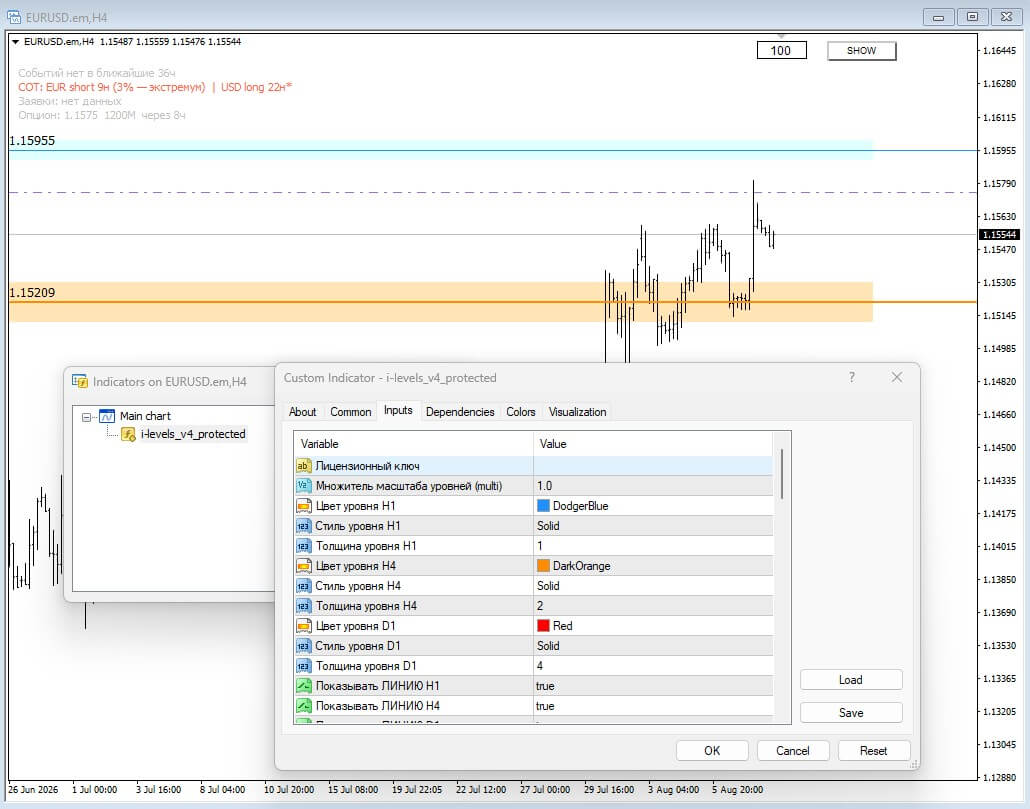Select i-levels_v4_protected in the indicators tree

[193, 434]
